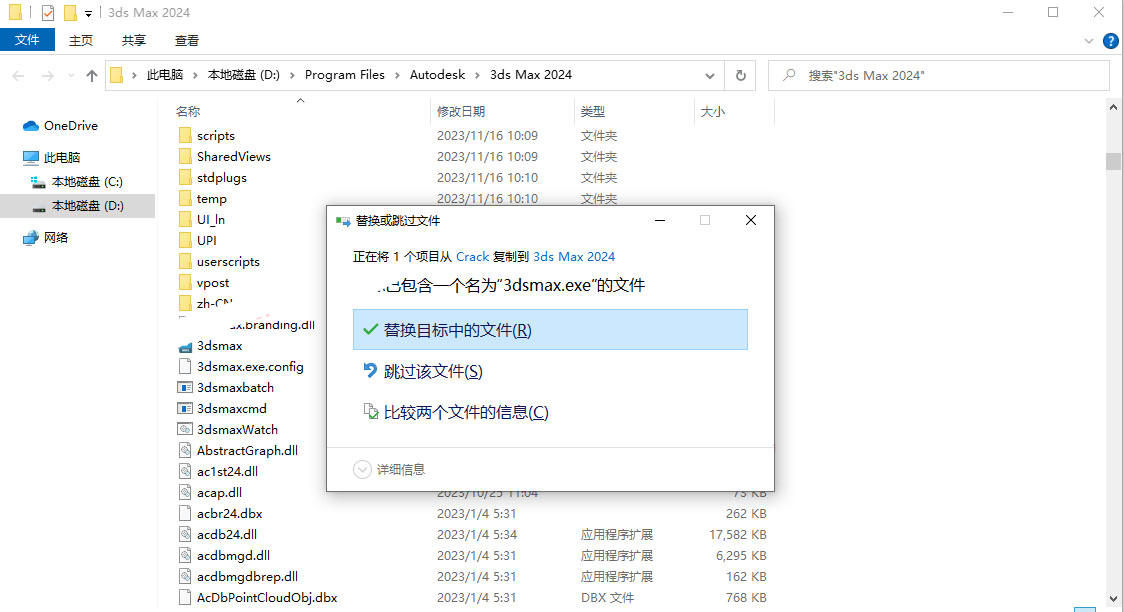Close the 替换或跳过文件 dialog
1124x612 pixels.
tap(751, 220)
